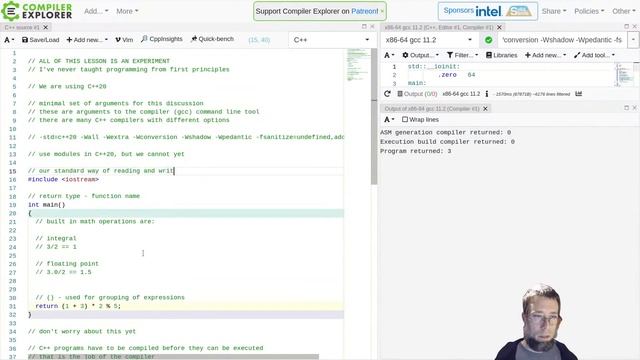The height and width of the screenshot is (360, 640).
Task: Click the Compiler Explorer logo
Action: tap(37, 11)
